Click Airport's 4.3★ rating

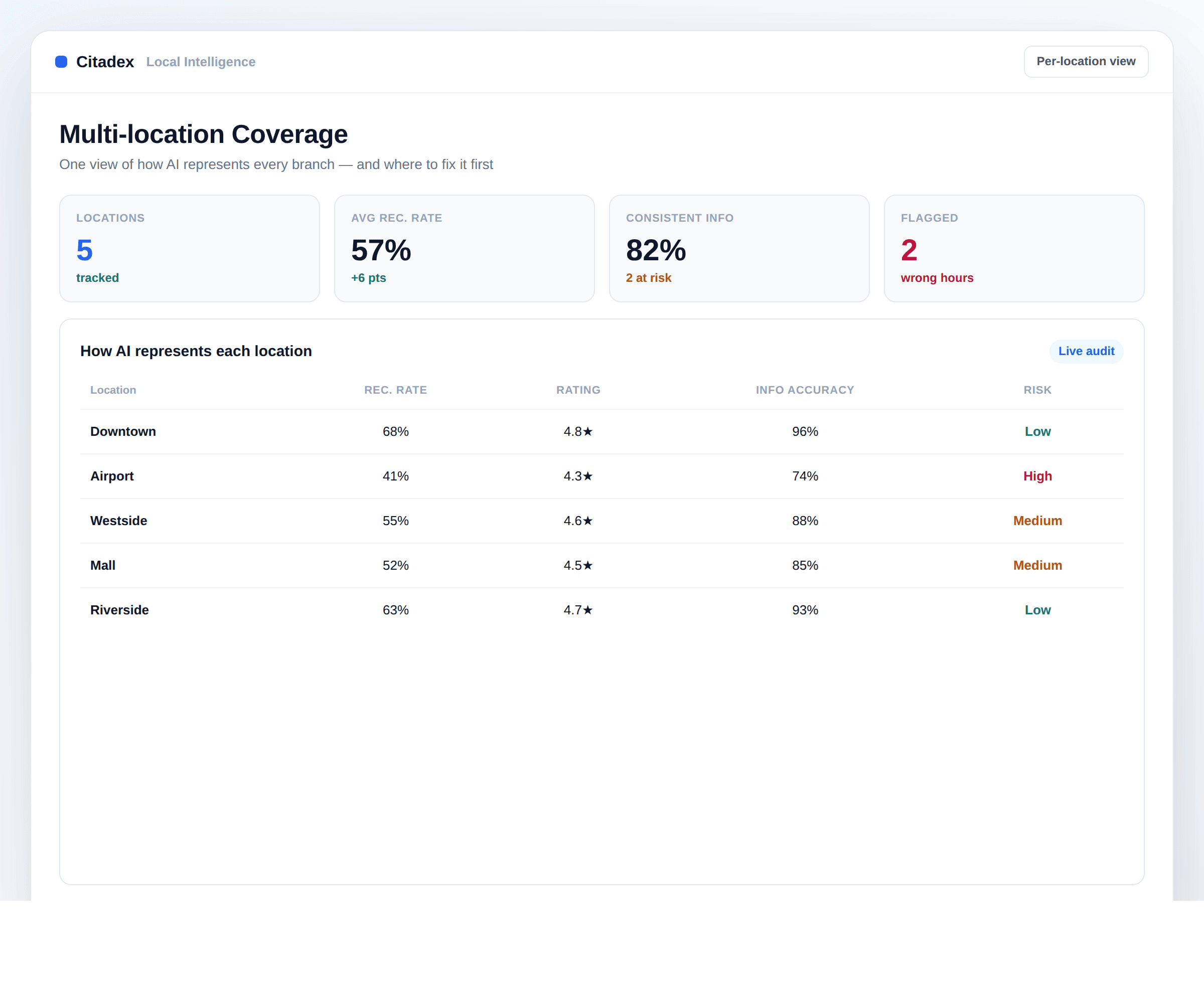pyautogui.click(x=578, y=476)
